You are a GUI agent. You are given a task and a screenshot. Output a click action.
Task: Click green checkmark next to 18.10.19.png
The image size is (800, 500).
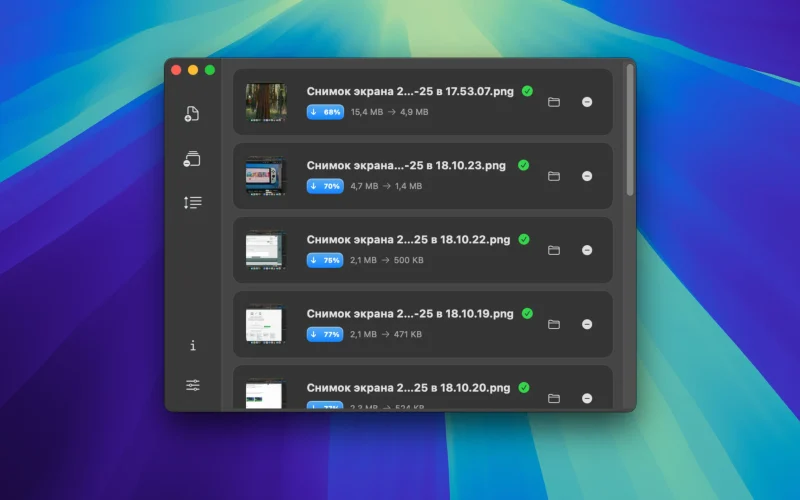click(x=528, y=313)
